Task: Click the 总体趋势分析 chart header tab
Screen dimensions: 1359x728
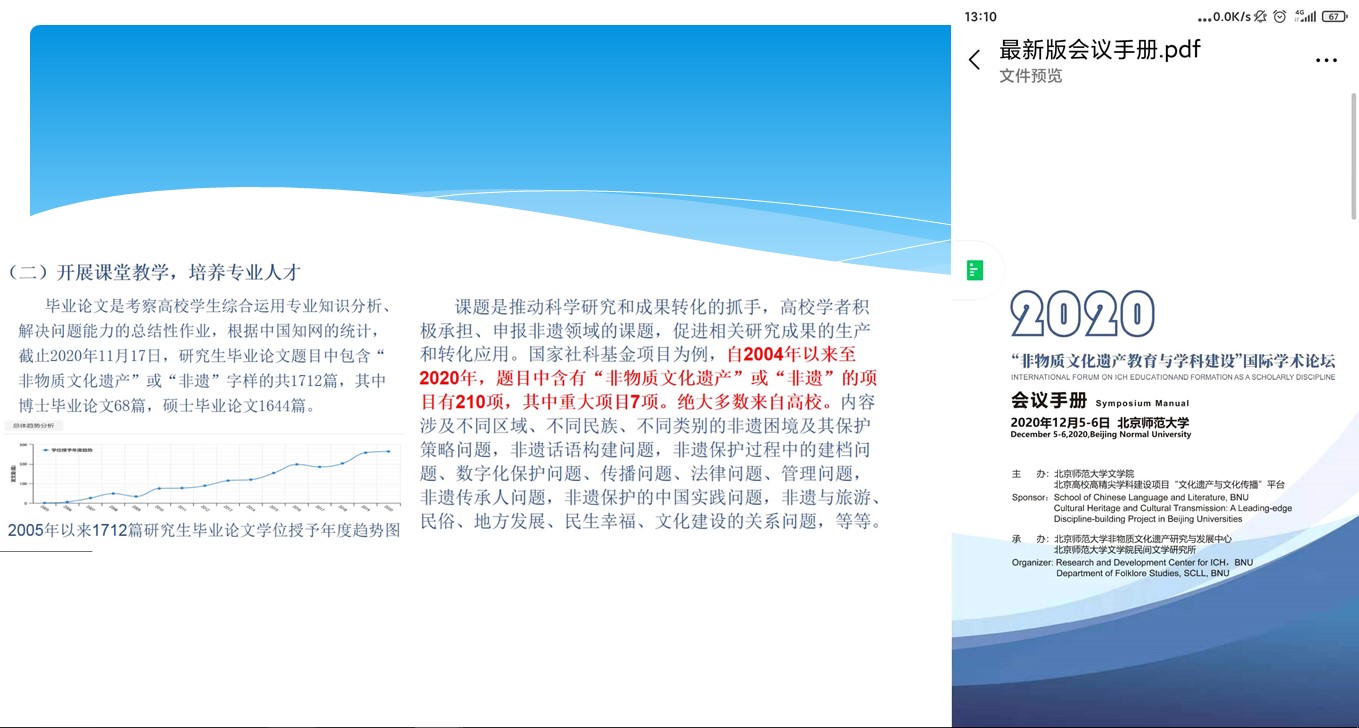Action: (x=33, y=426)
